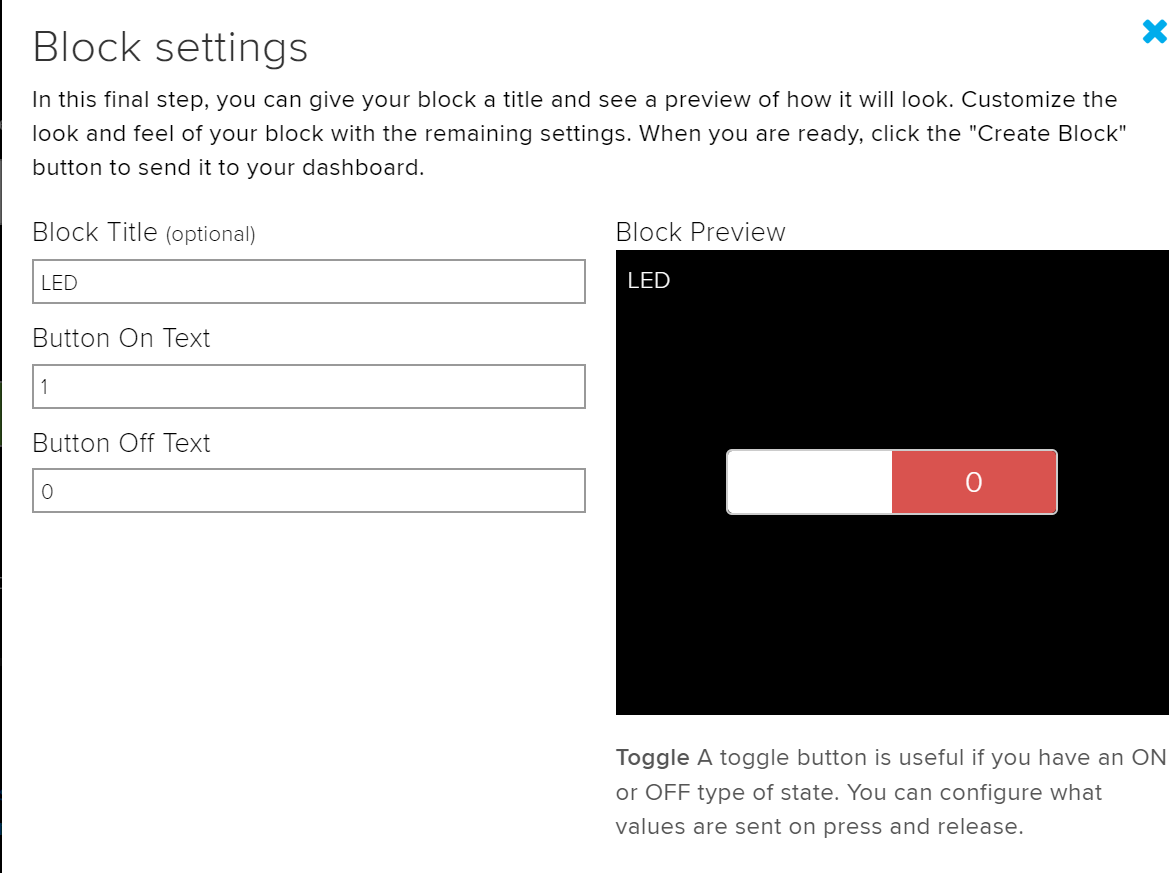This screenshot has width=1169, height=873.
Task: Toggle the LED switch in the preview
Action: pyautogui.click(x=891, y=482)
